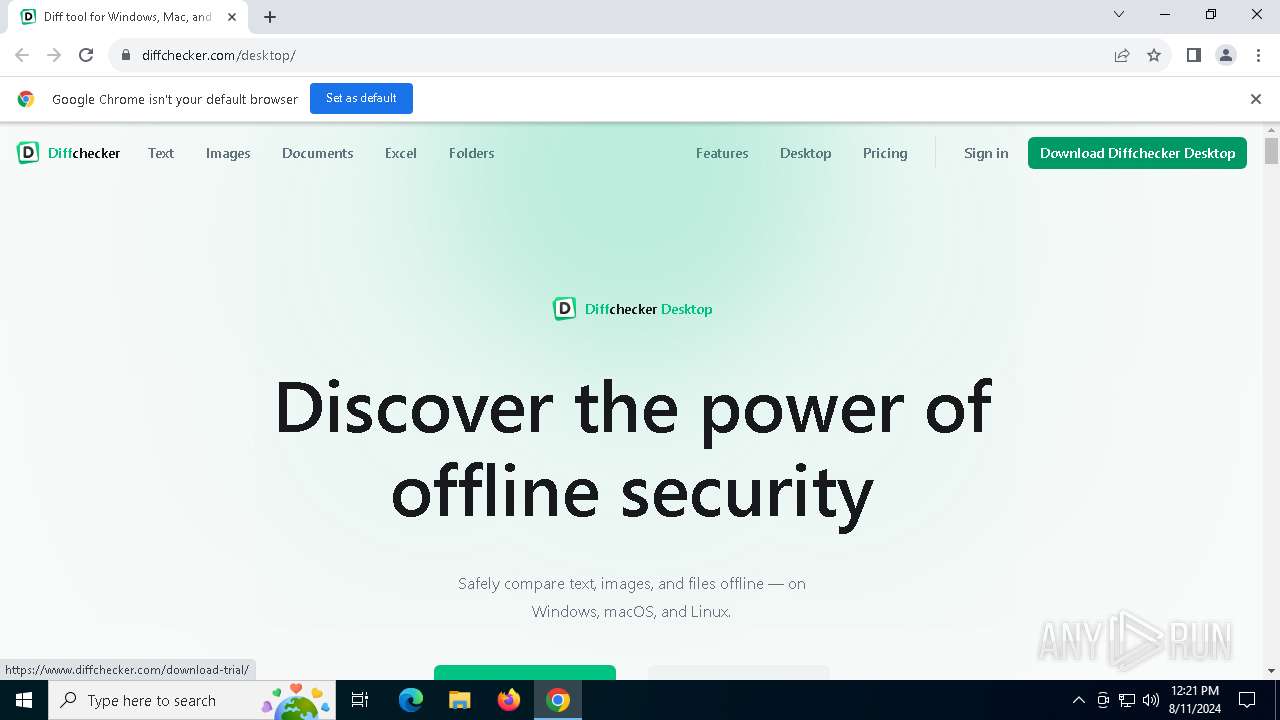
Task: Click the taskbar clock
Action: pos(1194,700)
